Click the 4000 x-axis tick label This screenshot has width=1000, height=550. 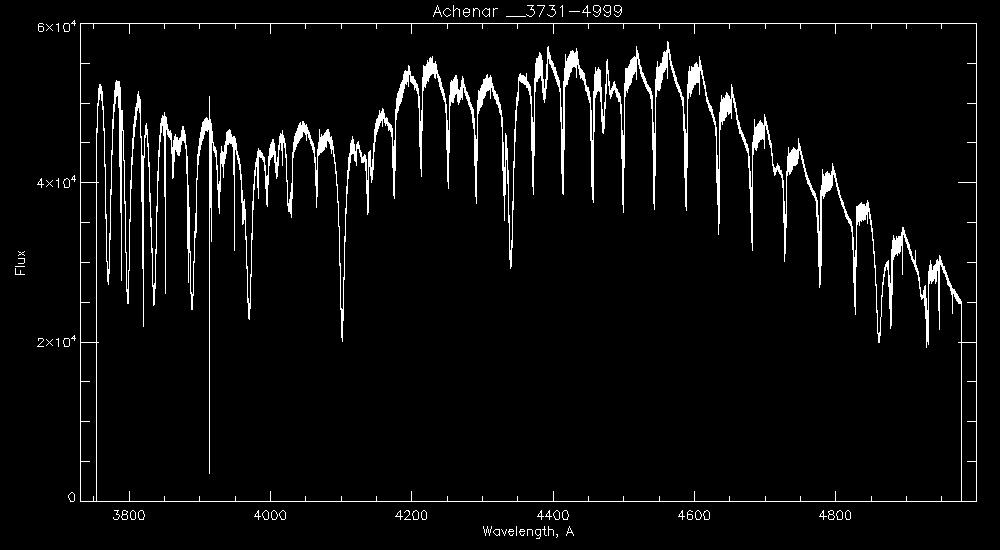[x=270, y=515]
